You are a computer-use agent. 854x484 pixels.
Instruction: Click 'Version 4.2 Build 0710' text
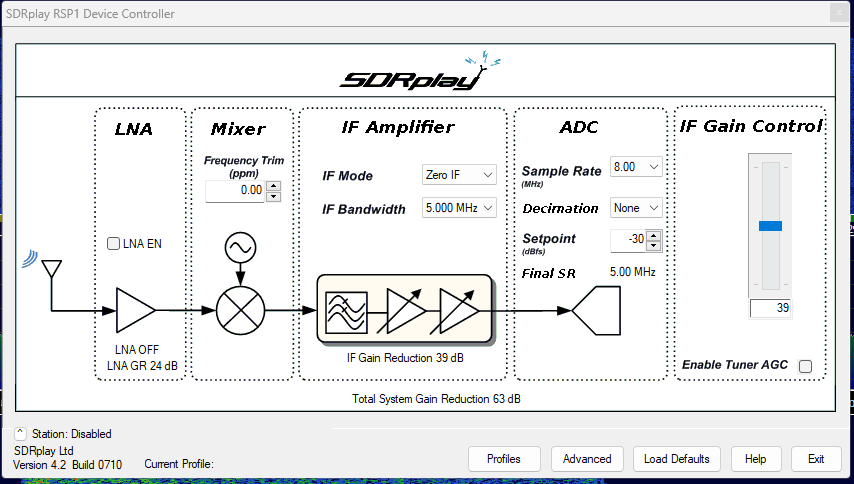click(68, 465)
